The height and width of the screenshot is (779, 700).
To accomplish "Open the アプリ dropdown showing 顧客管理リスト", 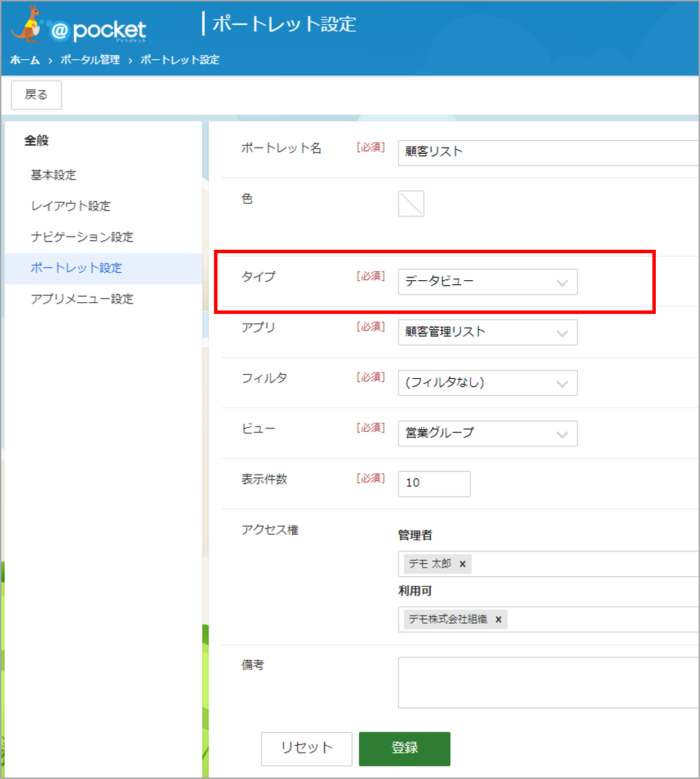I will [487, 332].
